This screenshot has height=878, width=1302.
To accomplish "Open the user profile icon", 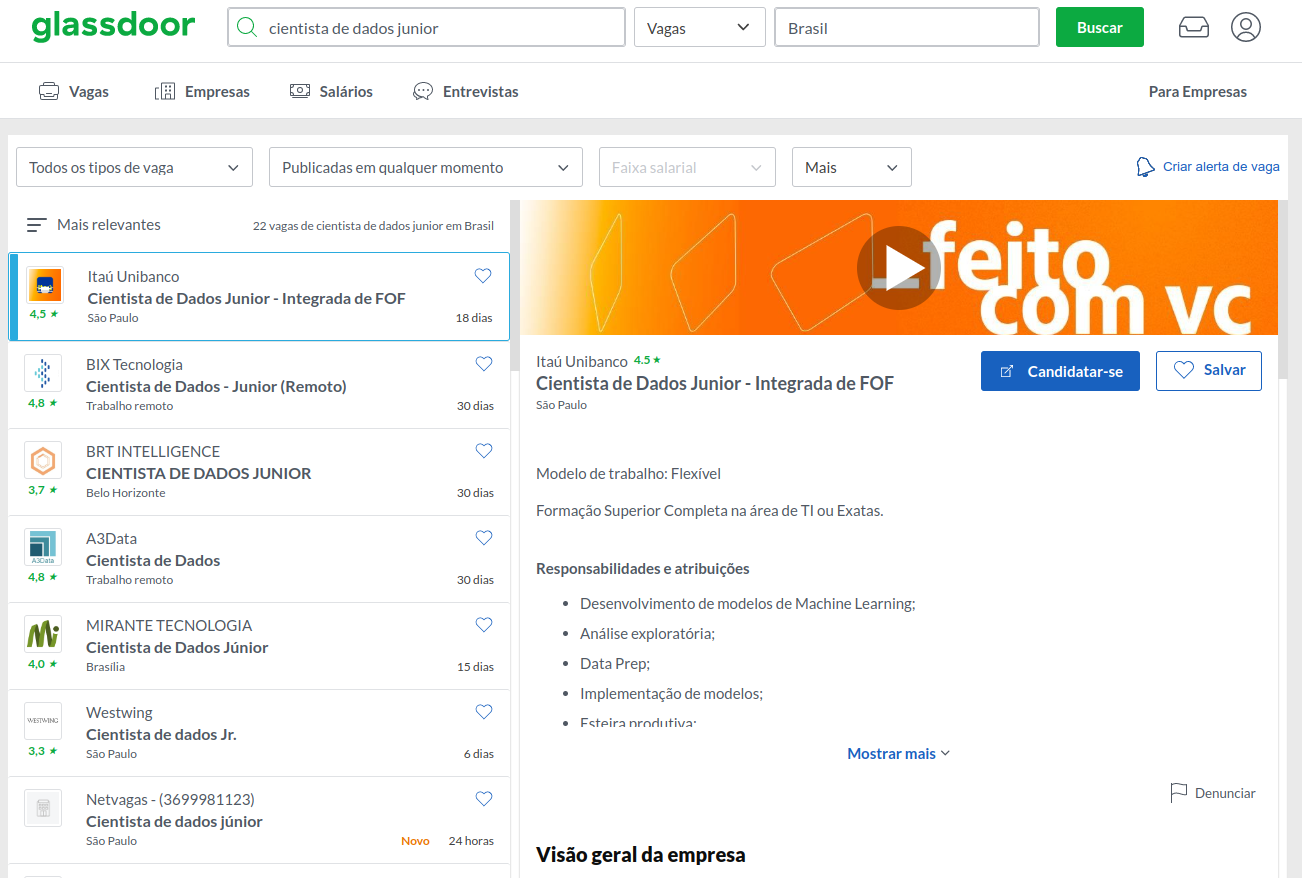I will [1246, 28].
